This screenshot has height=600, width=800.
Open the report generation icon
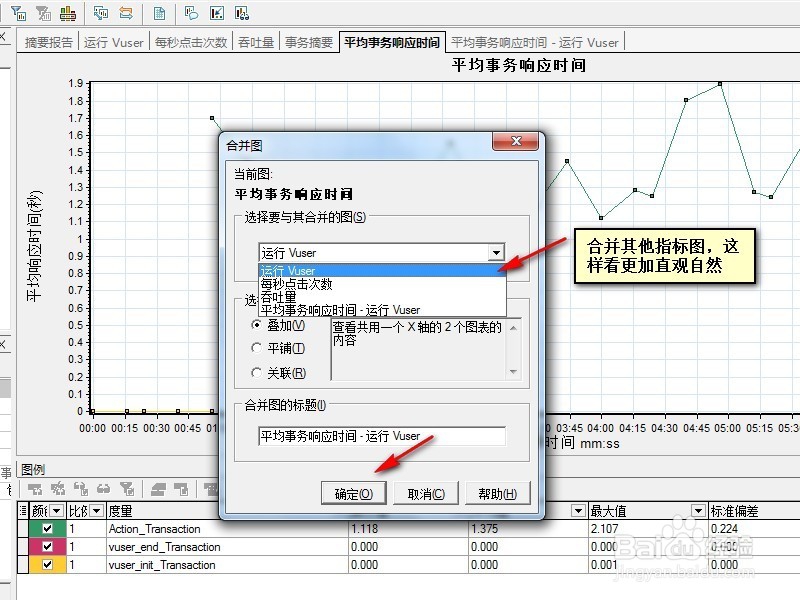(x=161, y=13)
